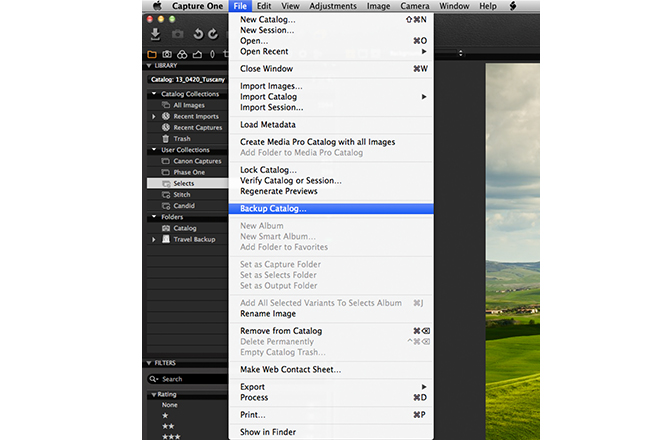This screenshot has width=660, height=440.
Task: Open the Edit menu
Action: pyautogui.click(x=264, y=6)
